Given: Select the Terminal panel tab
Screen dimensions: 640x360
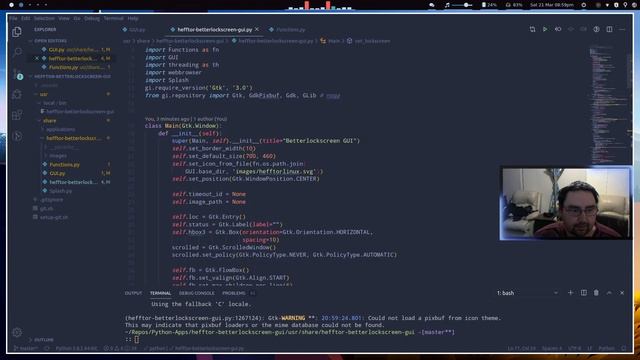Looking at the screenshot, I should (160, 293).
